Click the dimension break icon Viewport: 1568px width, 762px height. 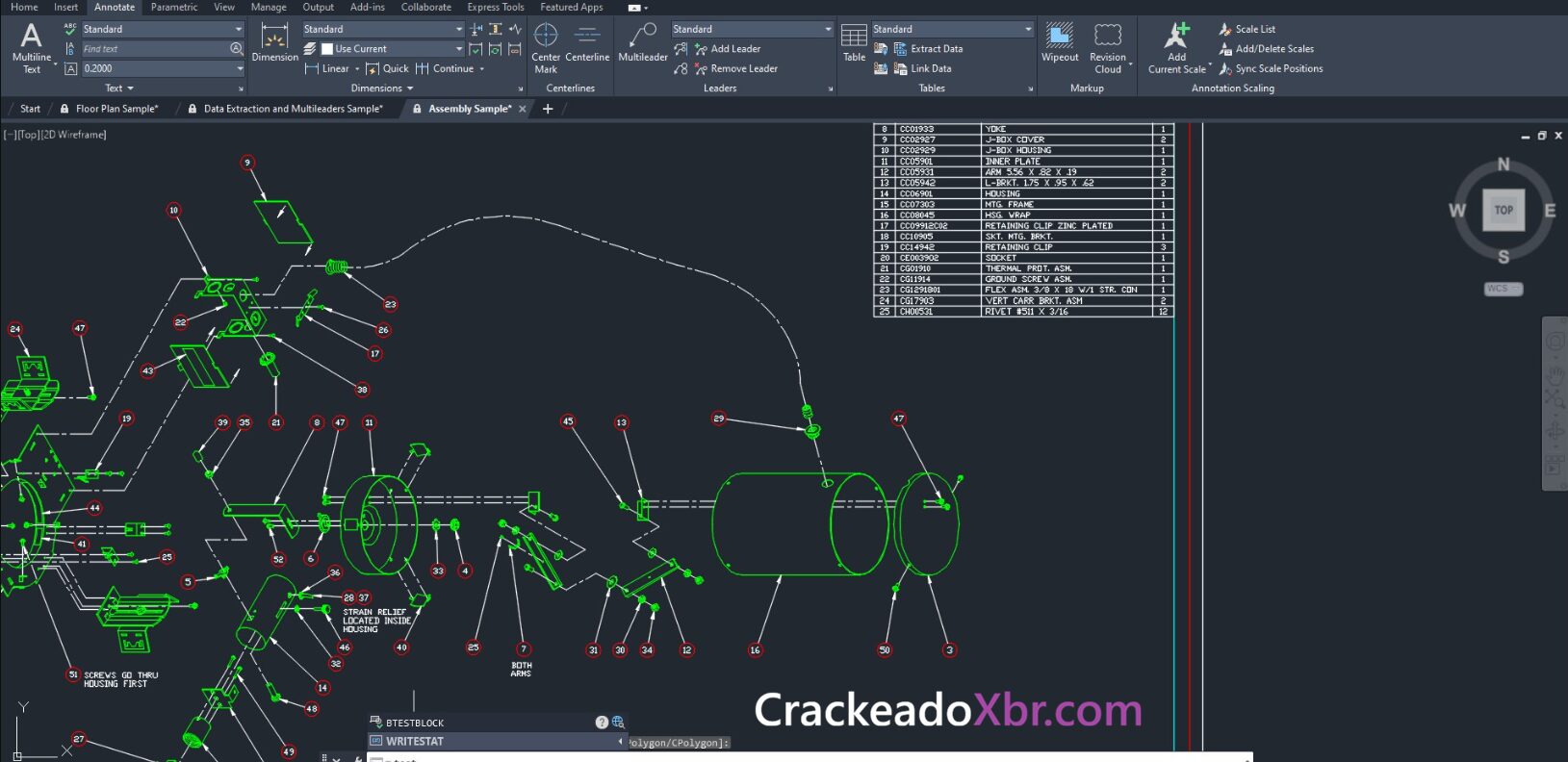[476, 29]
